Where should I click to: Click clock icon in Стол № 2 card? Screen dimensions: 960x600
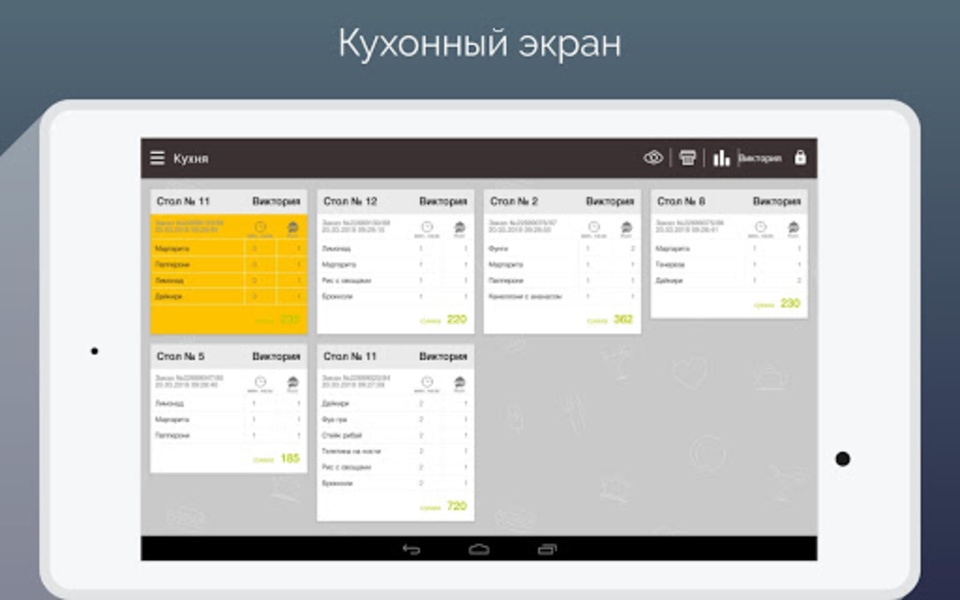pyautogui.click(x=593, y=228)
